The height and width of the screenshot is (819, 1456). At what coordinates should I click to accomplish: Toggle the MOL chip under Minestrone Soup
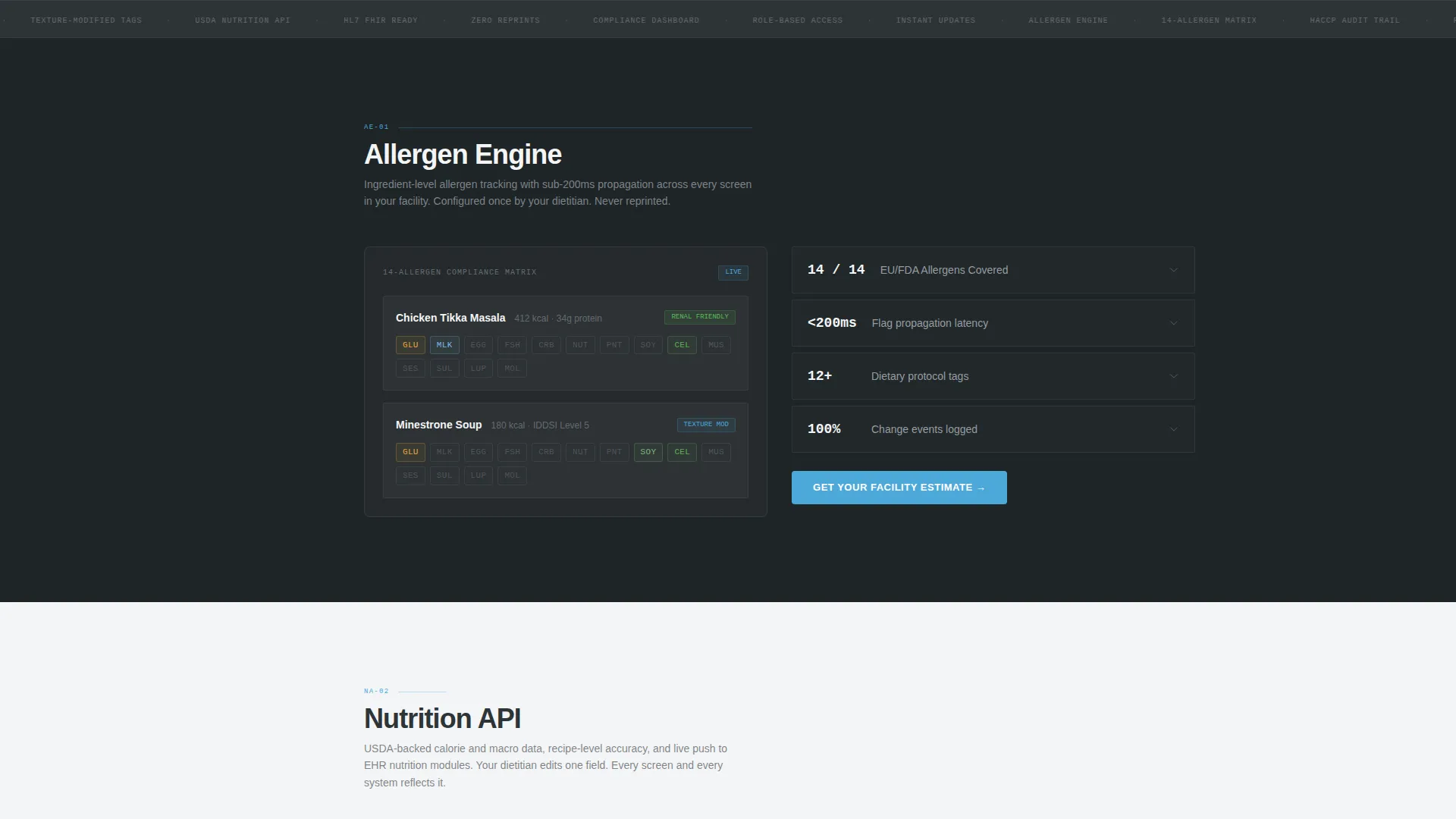[513, 475]
